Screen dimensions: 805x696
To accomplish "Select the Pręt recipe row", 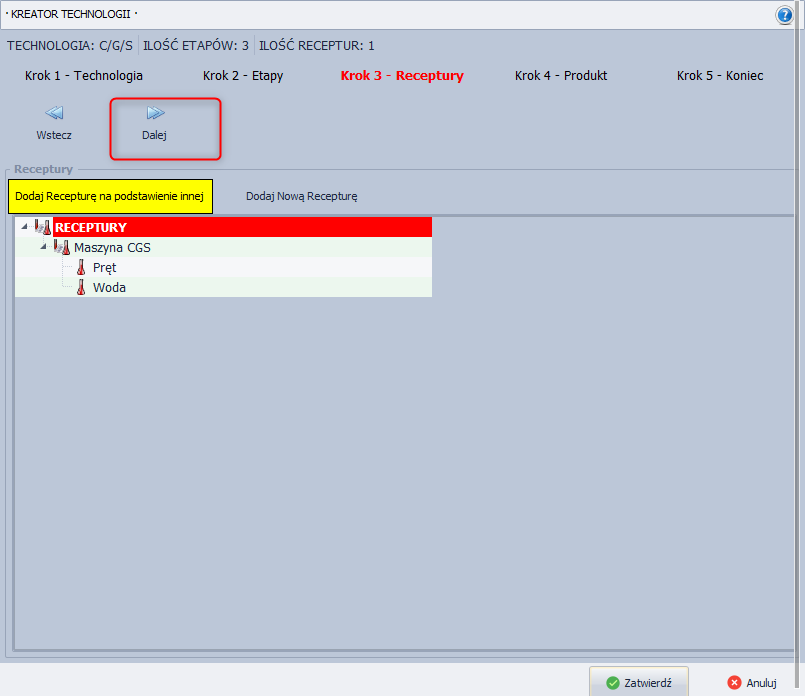I will coord(223,267).
